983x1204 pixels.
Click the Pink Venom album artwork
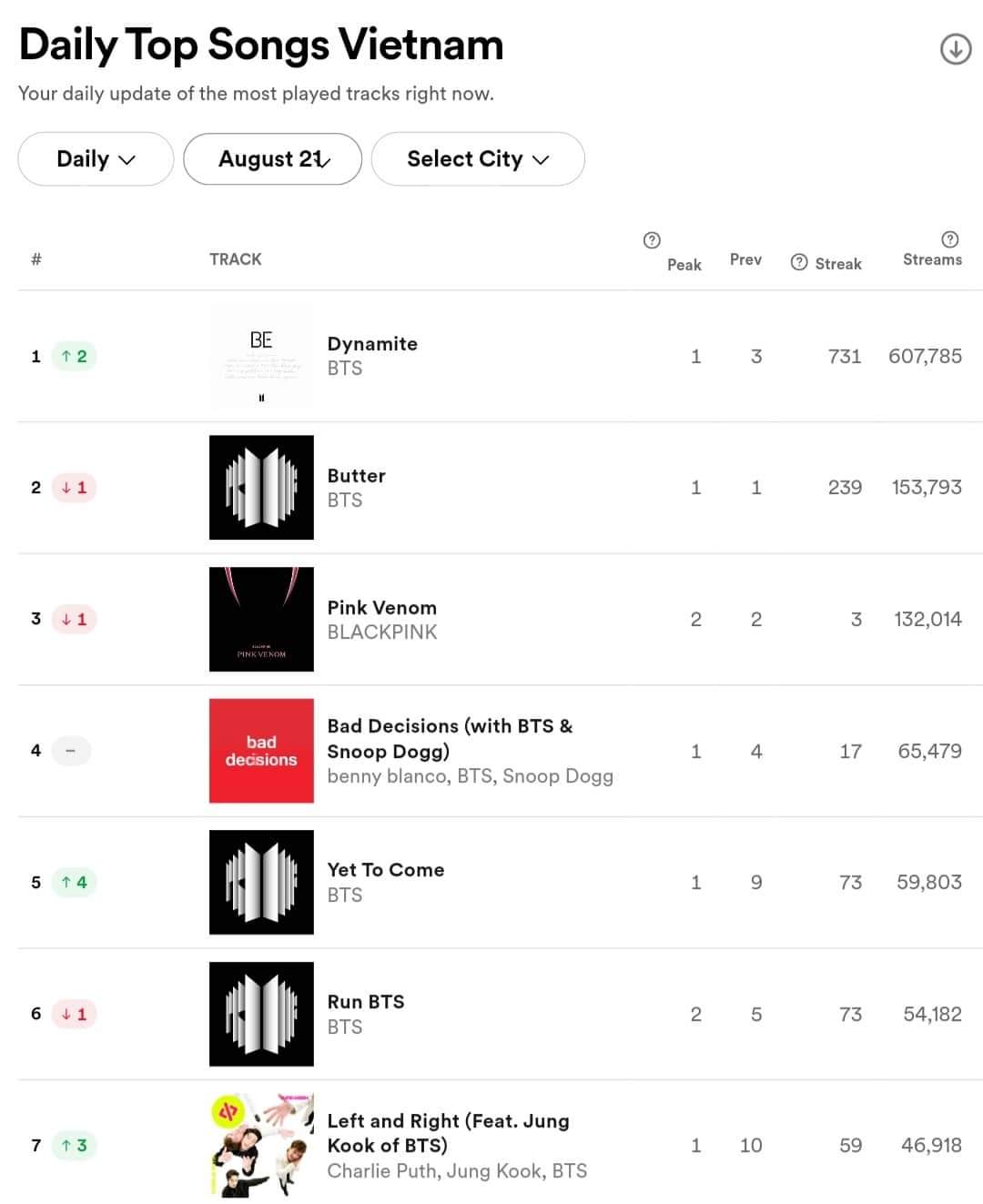(x=261, y=619)
